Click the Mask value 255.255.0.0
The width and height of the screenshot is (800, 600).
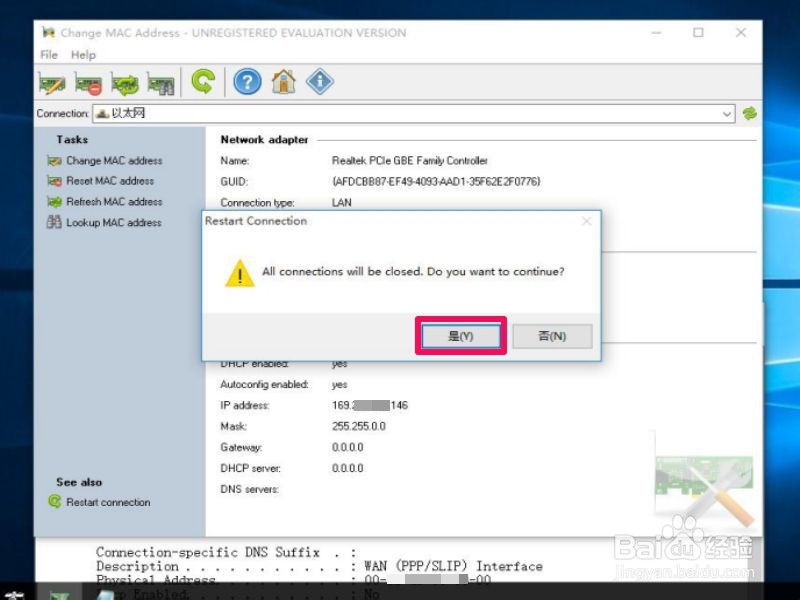click(x=359, y=426)
